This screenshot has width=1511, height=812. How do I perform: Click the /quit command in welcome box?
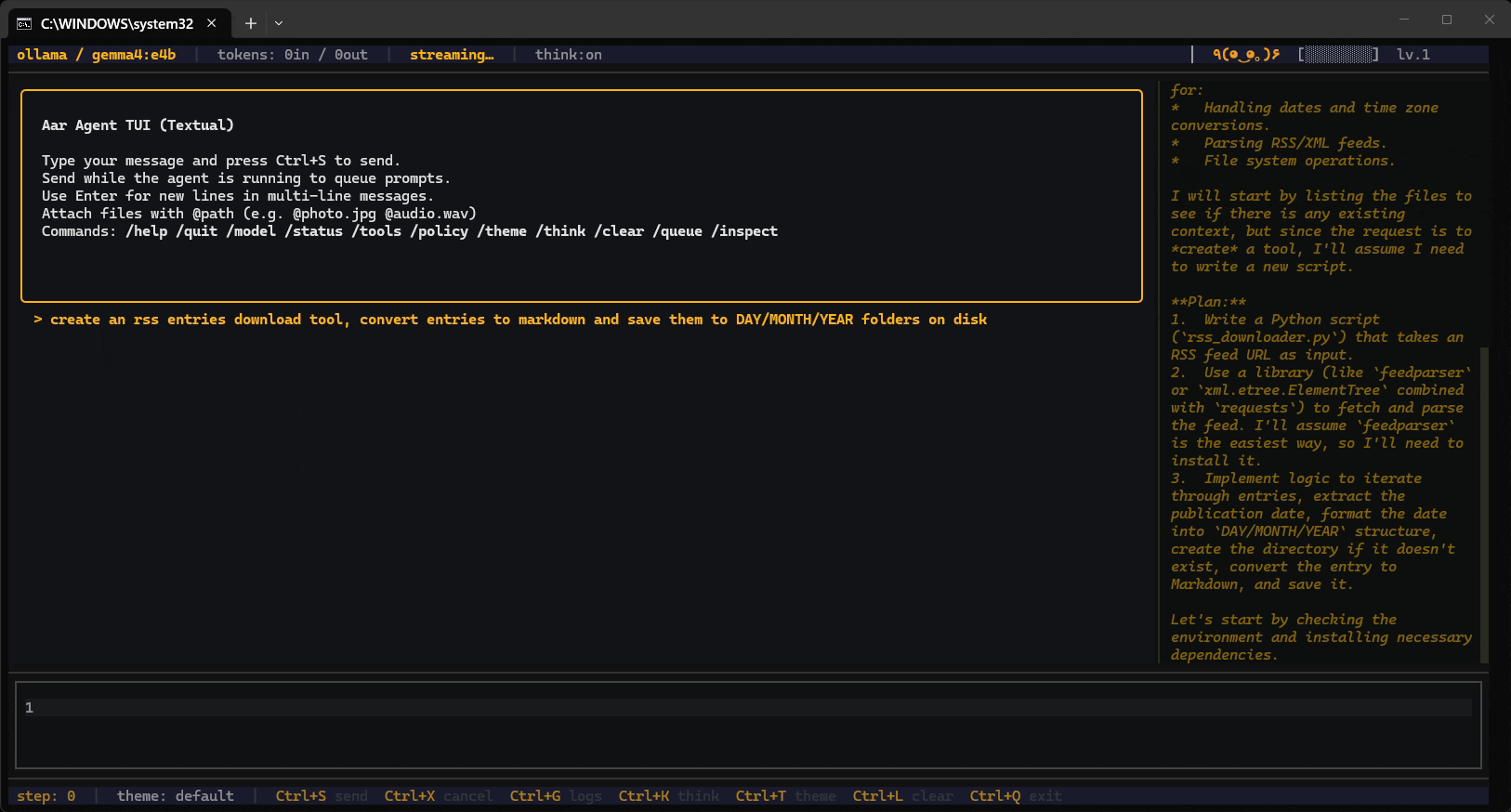pyautogui.click(x=197, y=231)
